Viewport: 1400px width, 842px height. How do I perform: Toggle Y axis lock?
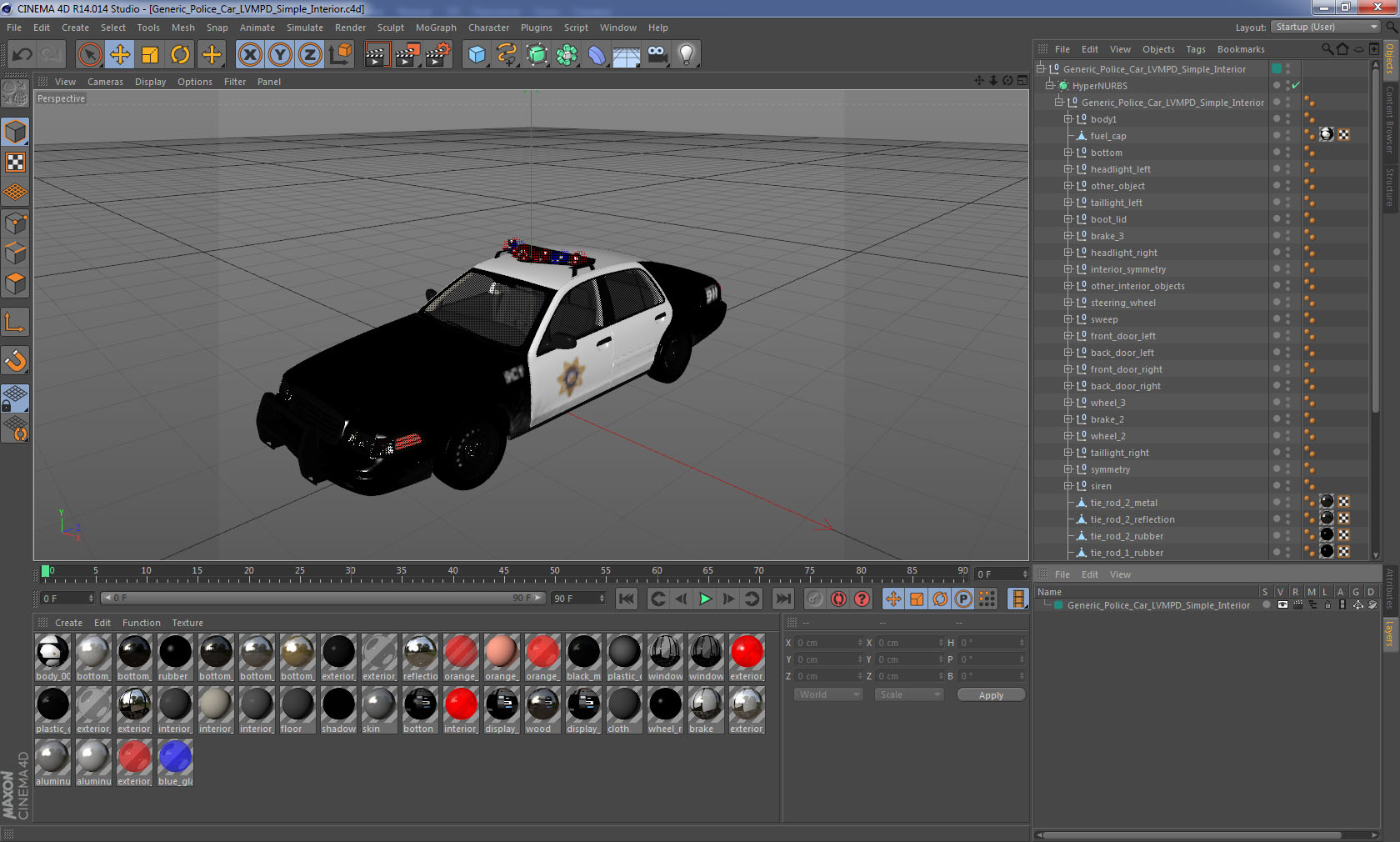click(280, 55)
